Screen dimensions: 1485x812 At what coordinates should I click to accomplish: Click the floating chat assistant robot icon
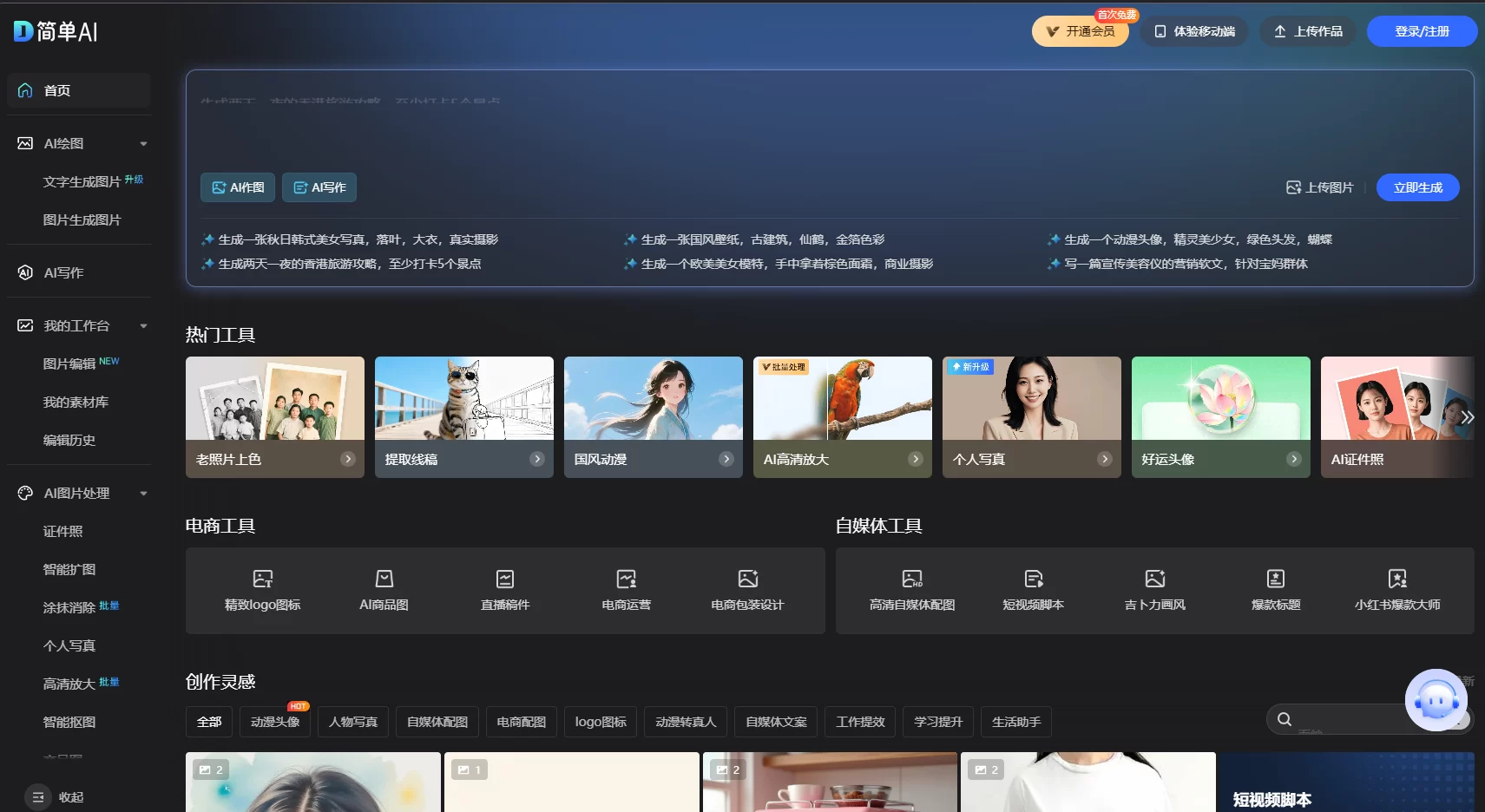(x=1436, y=699)
